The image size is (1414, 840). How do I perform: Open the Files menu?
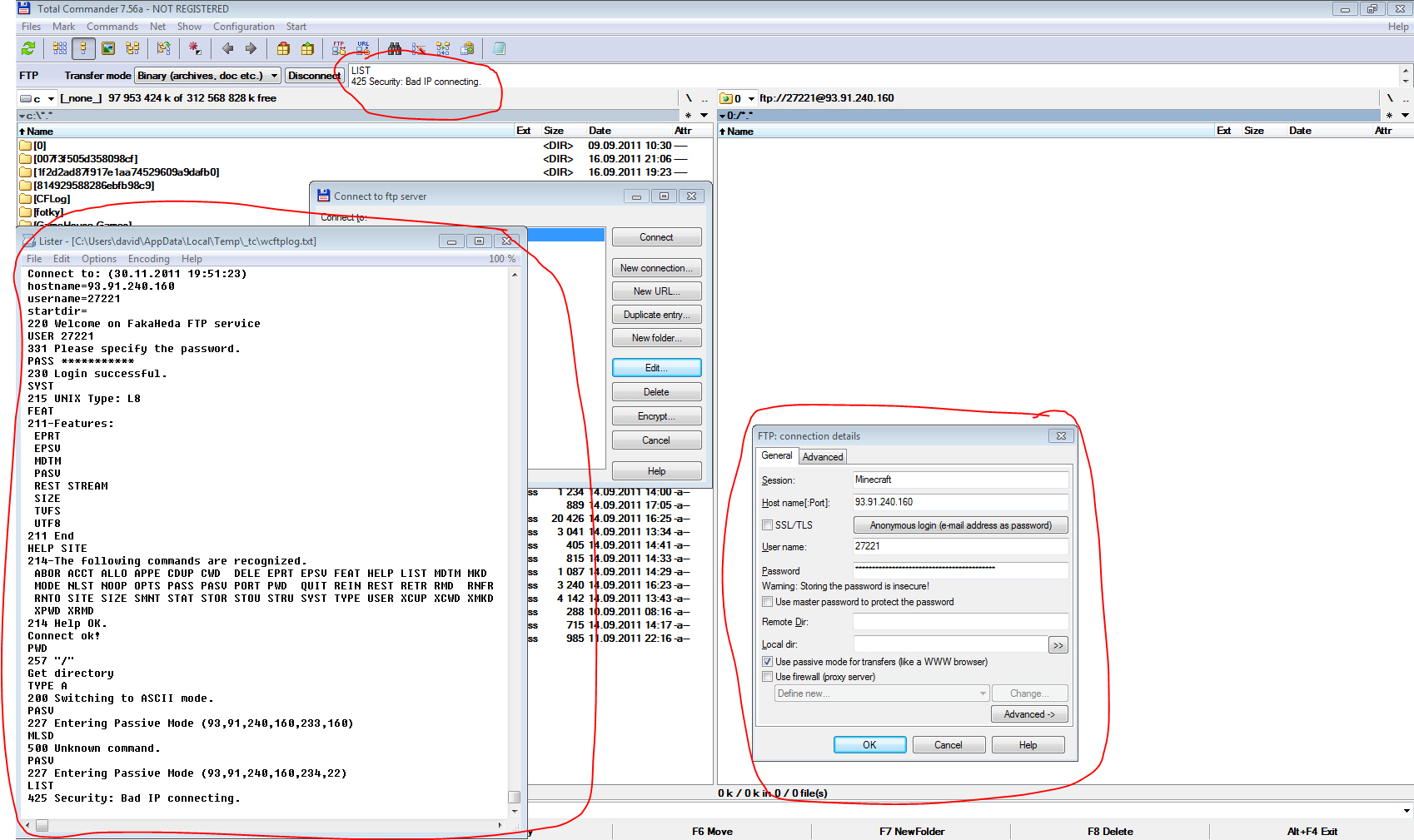(x=31, y=27)
